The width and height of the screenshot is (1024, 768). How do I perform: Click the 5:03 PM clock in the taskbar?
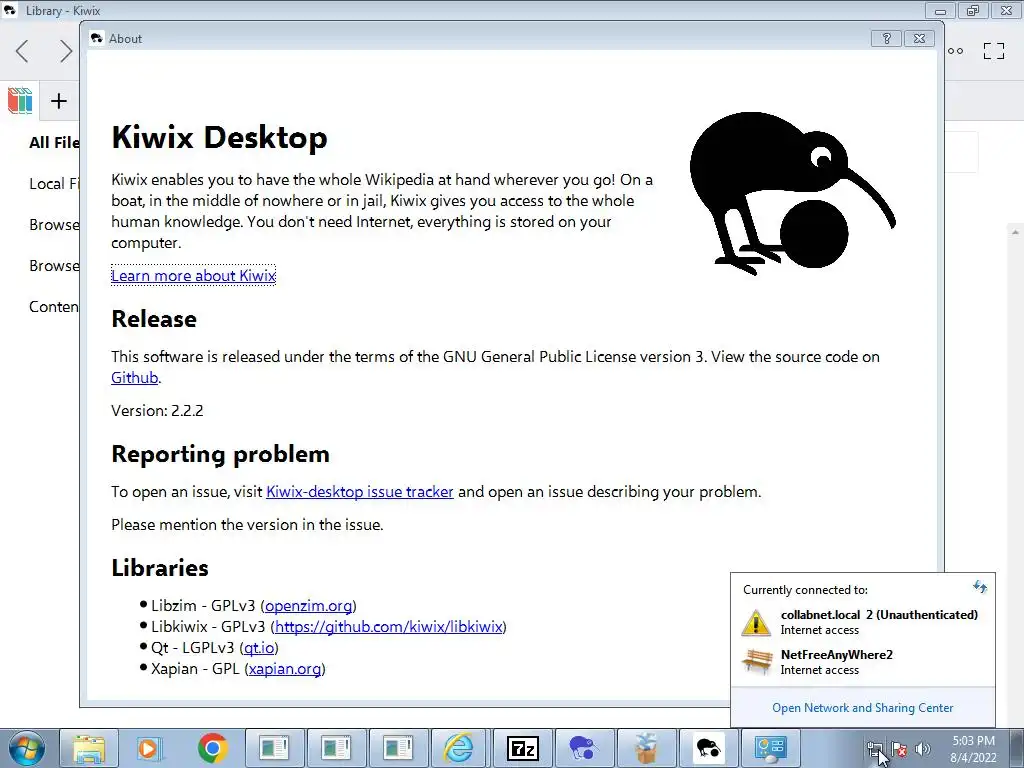973,741
